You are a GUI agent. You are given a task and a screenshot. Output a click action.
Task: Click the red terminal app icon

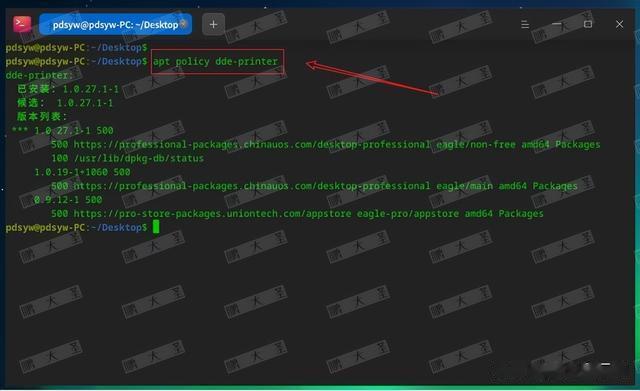tap(22, 24)
